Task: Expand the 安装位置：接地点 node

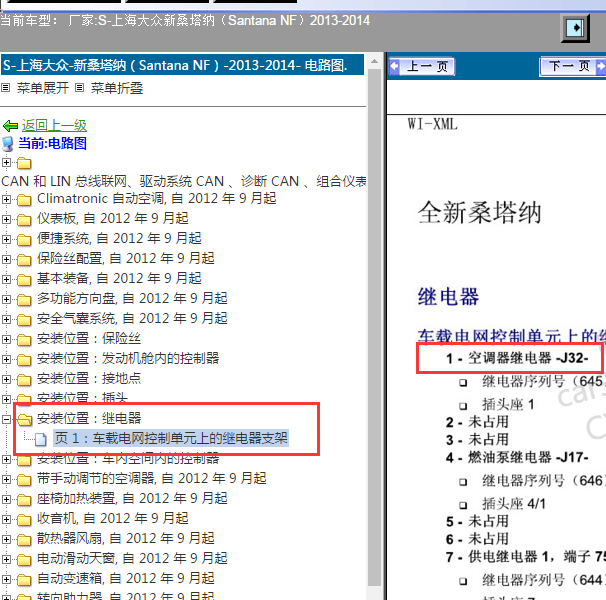Action: (6, 379)
